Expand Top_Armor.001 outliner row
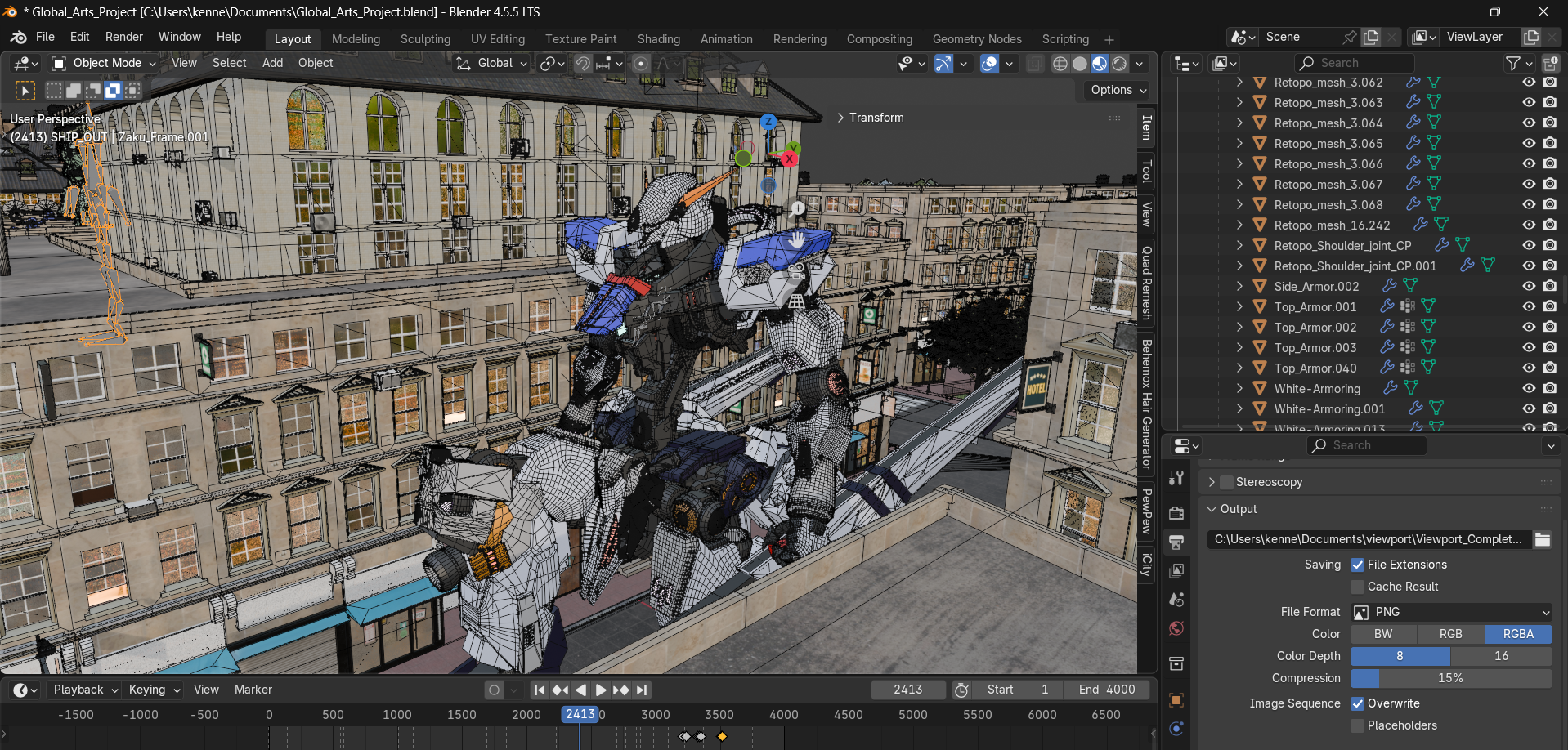Screen dimensions: 1568x750 (1239, 307)
